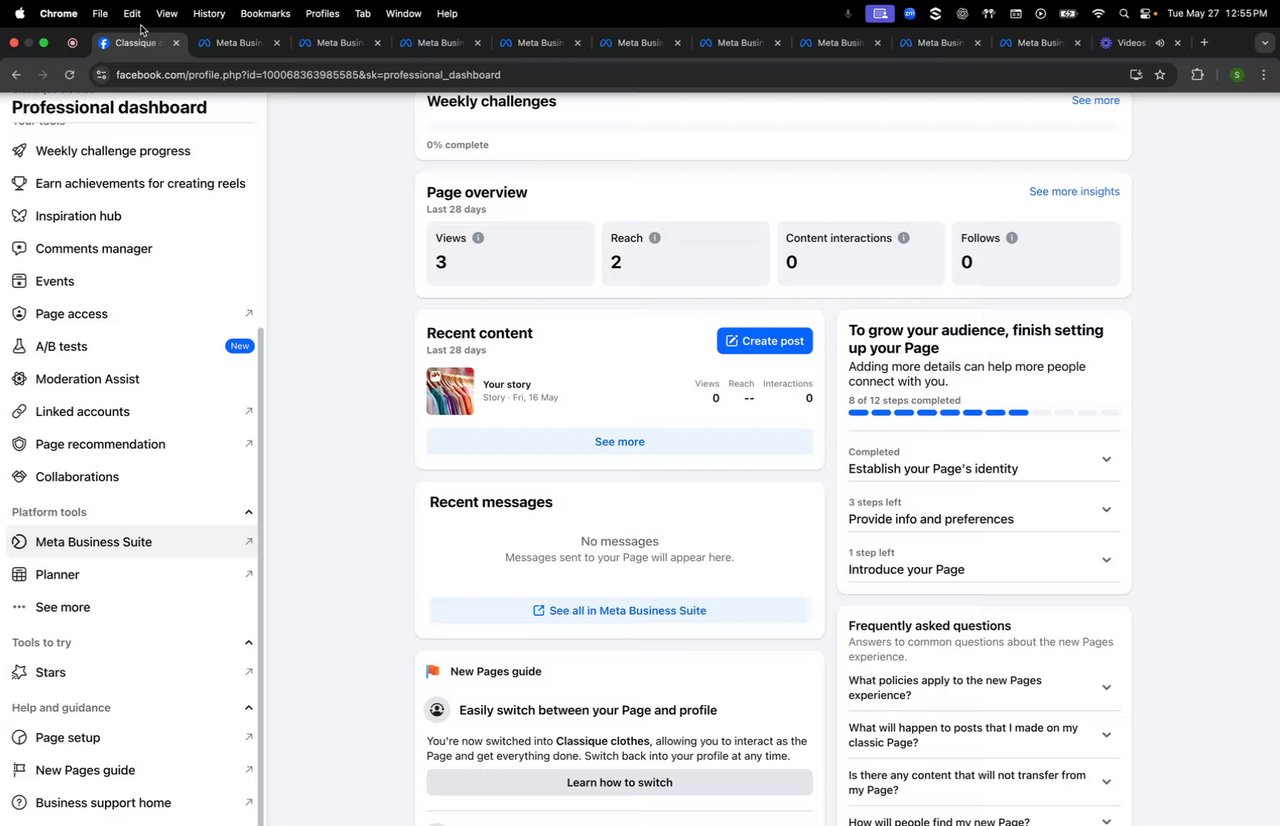The width and height of the screenshot is (1280, 826).
Task: Open Weekly challenge progress rocket icon
Action: tap(19, 151)
